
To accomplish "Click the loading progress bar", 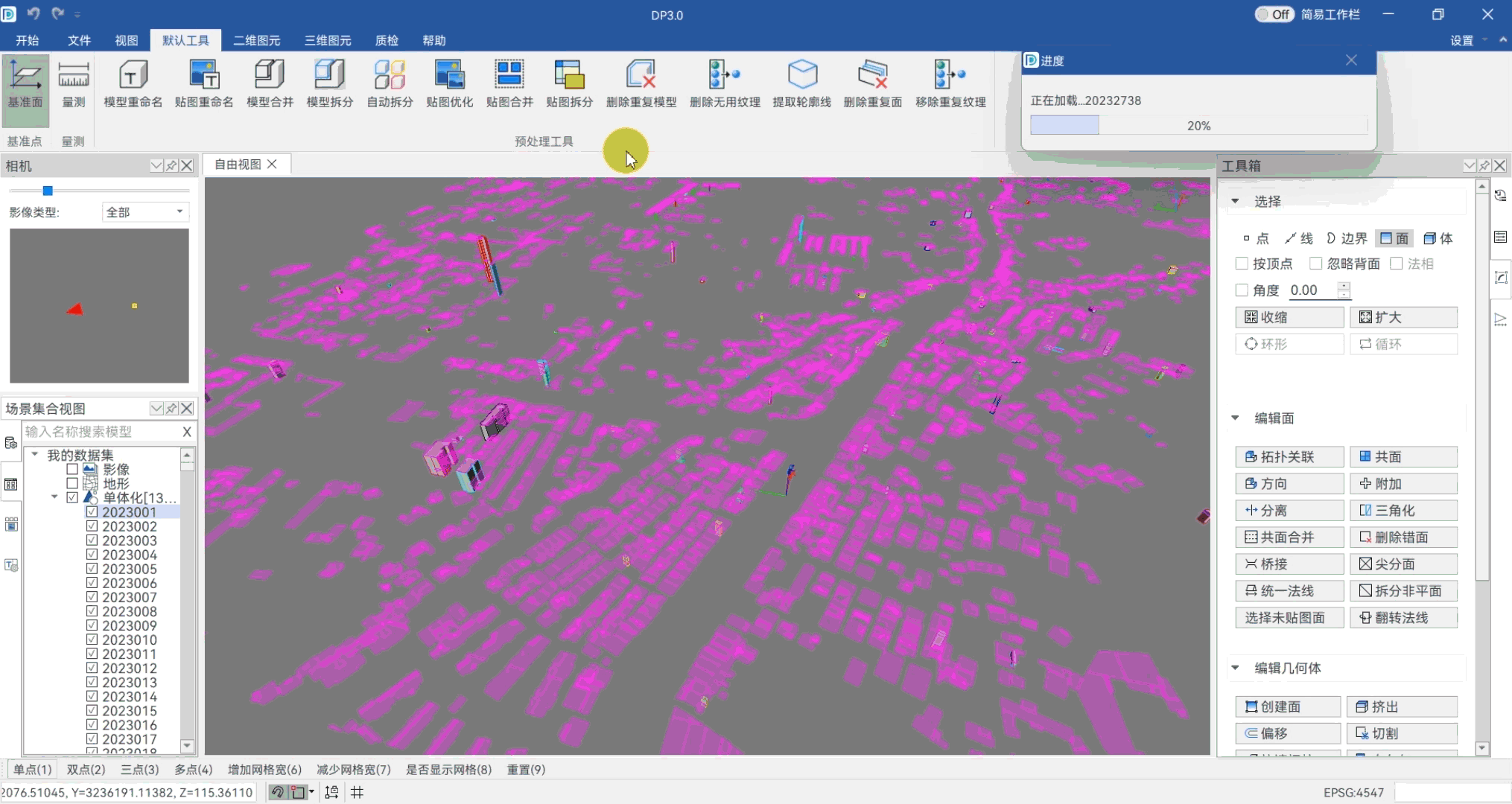I will tap(1198, 126).
